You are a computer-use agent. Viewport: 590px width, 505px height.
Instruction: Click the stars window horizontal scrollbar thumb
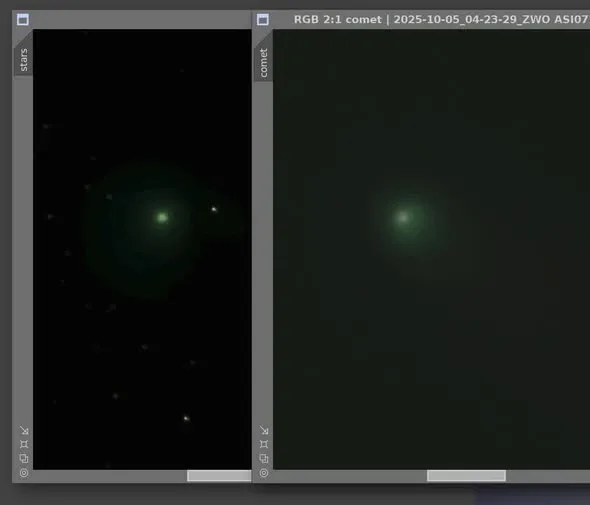point(219,476)
